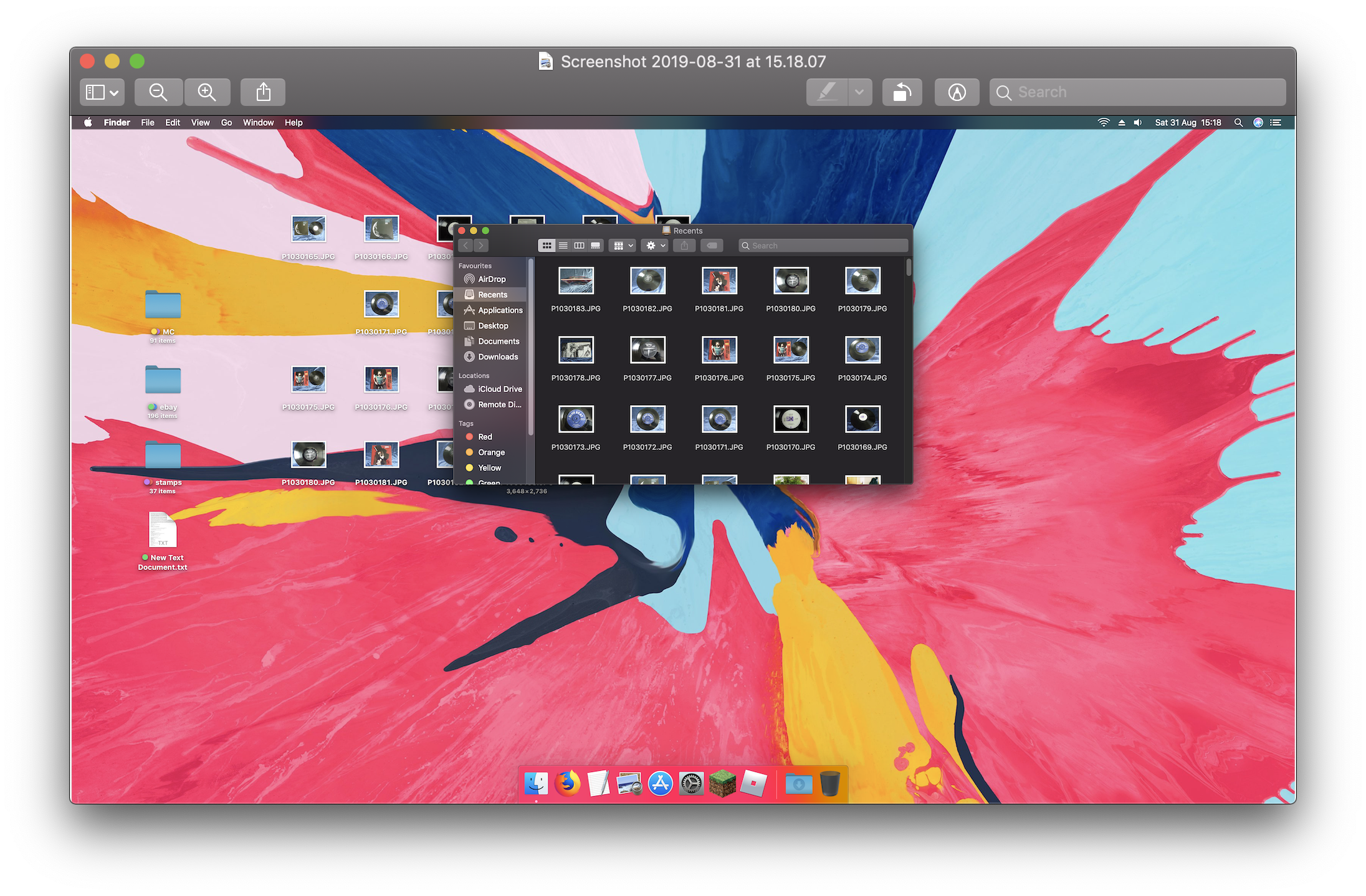Open the Window menu
This screenshot has height=896, width=1366.
point(258,123)
